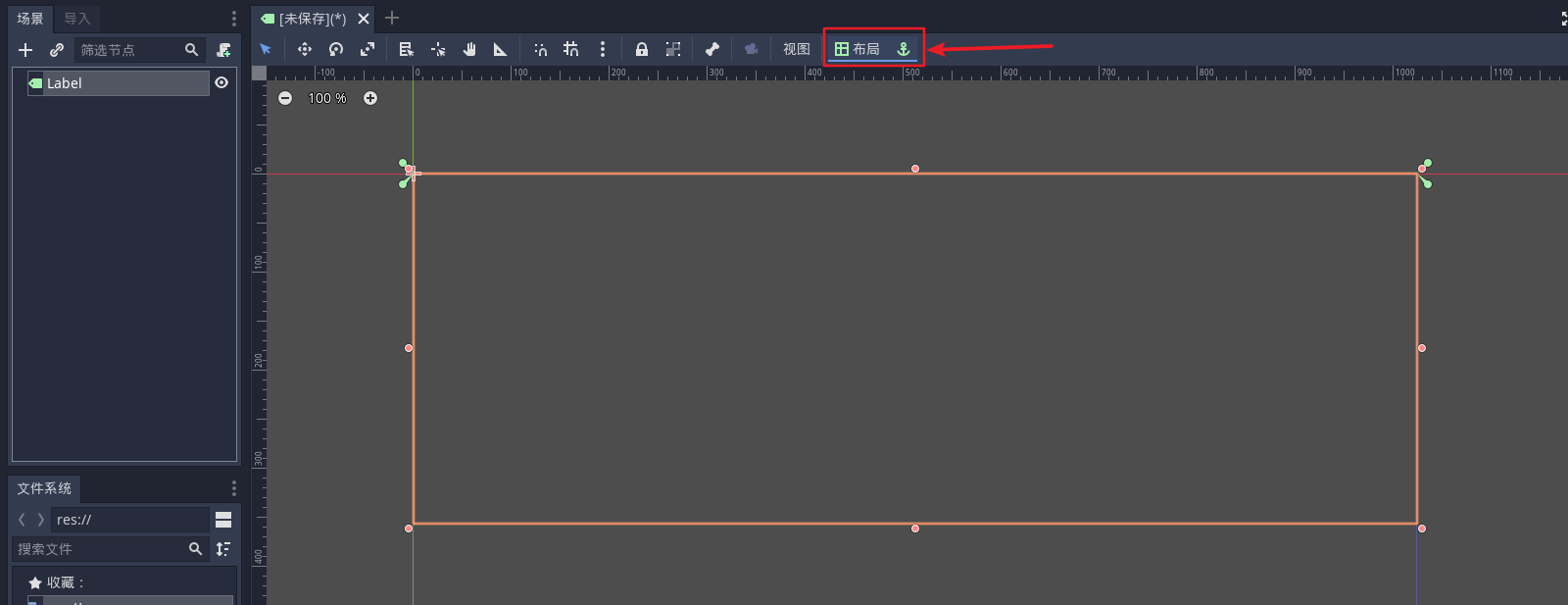Open snapping options three-dot menu
Viewport: 1568px width, 605px height.
[603, 49]
